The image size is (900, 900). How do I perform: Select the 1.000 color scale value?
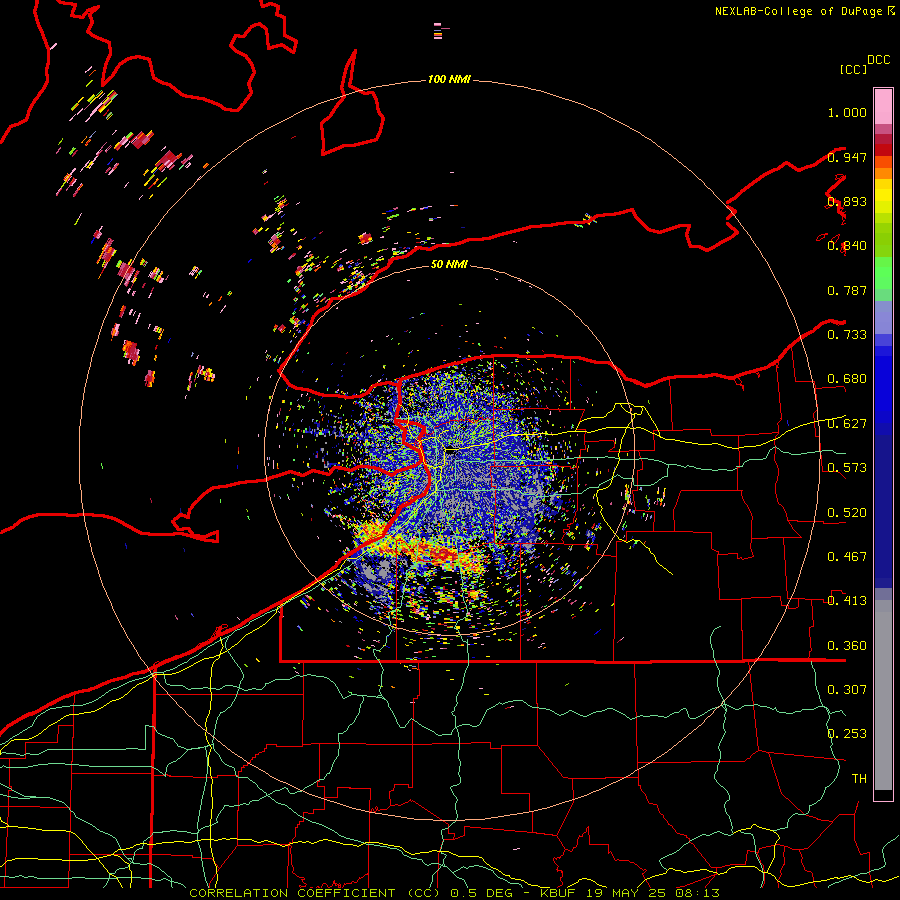[847, 112]
